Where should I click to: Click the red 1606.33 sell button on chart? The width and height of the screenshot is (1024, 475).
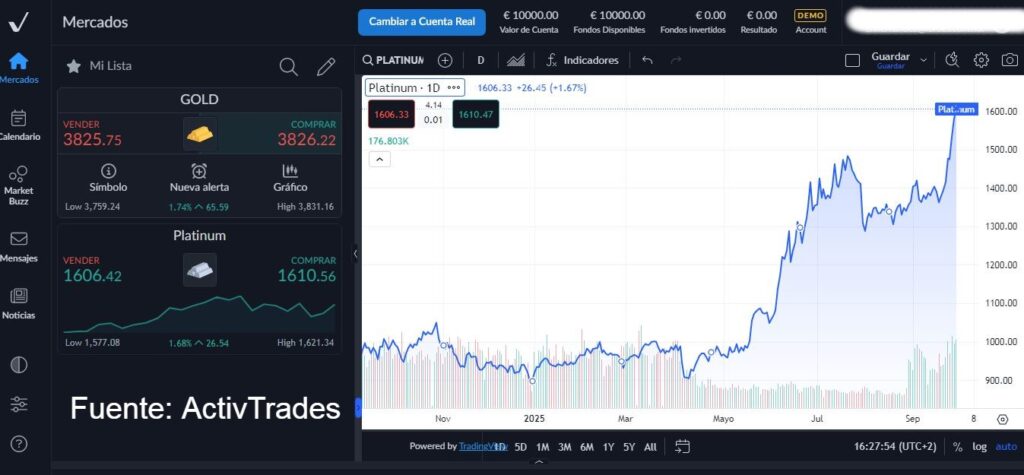point(391,114)
